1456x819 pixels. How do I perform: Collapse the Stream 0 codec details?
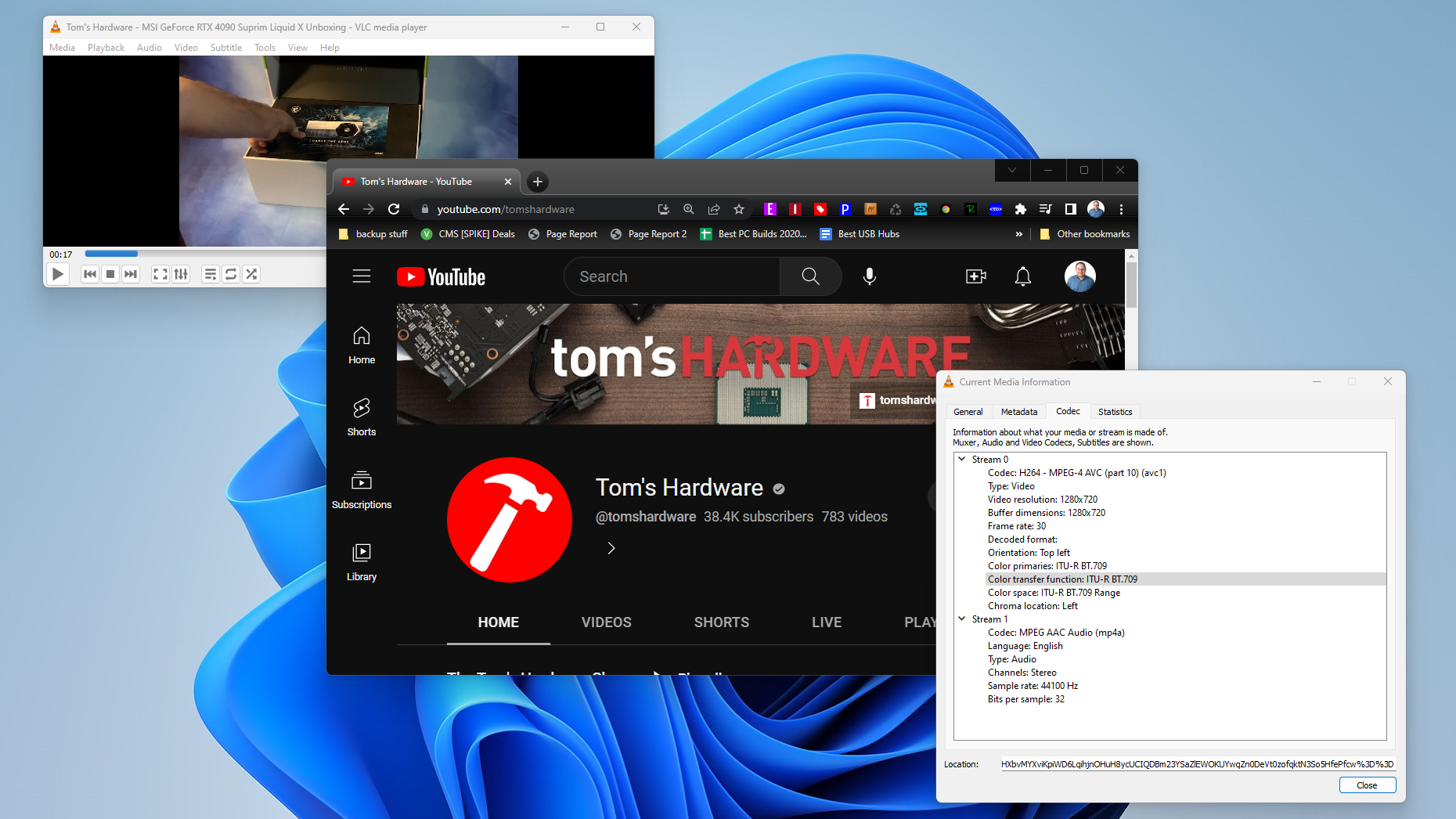[x=962, y=459]
